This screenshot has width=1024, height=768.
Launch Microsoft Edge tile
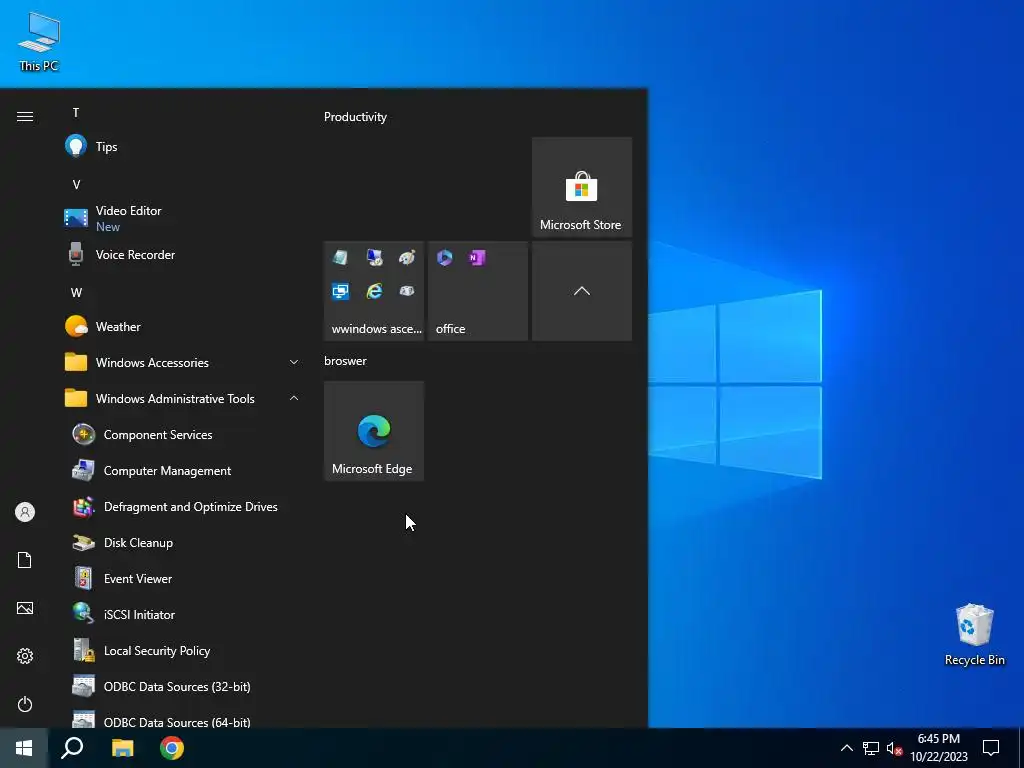point(374,431)
